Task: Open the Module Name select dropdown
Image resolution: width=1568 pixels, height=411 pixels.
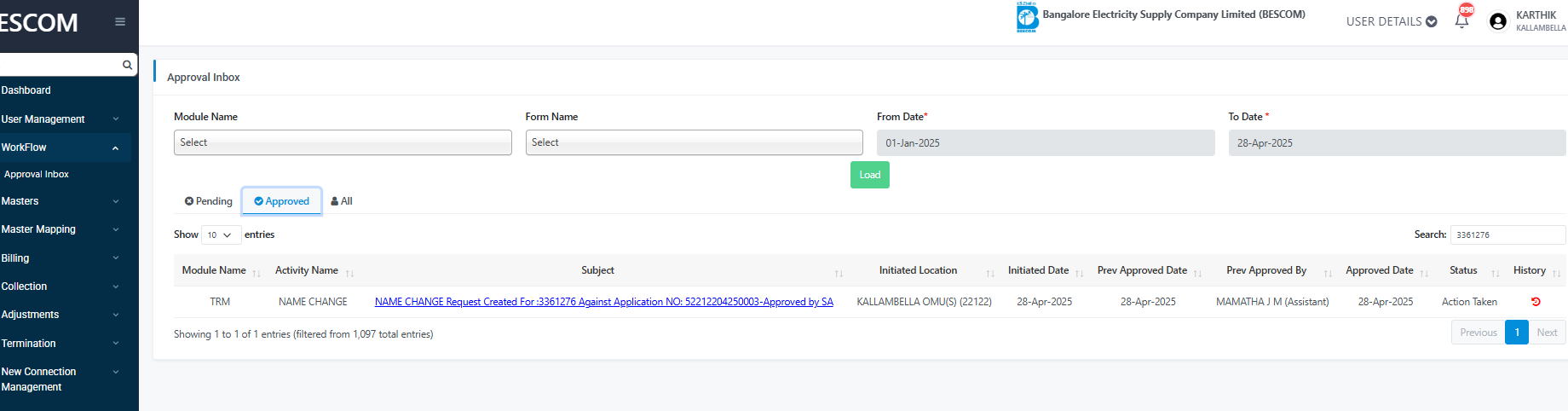Action: 343,142
